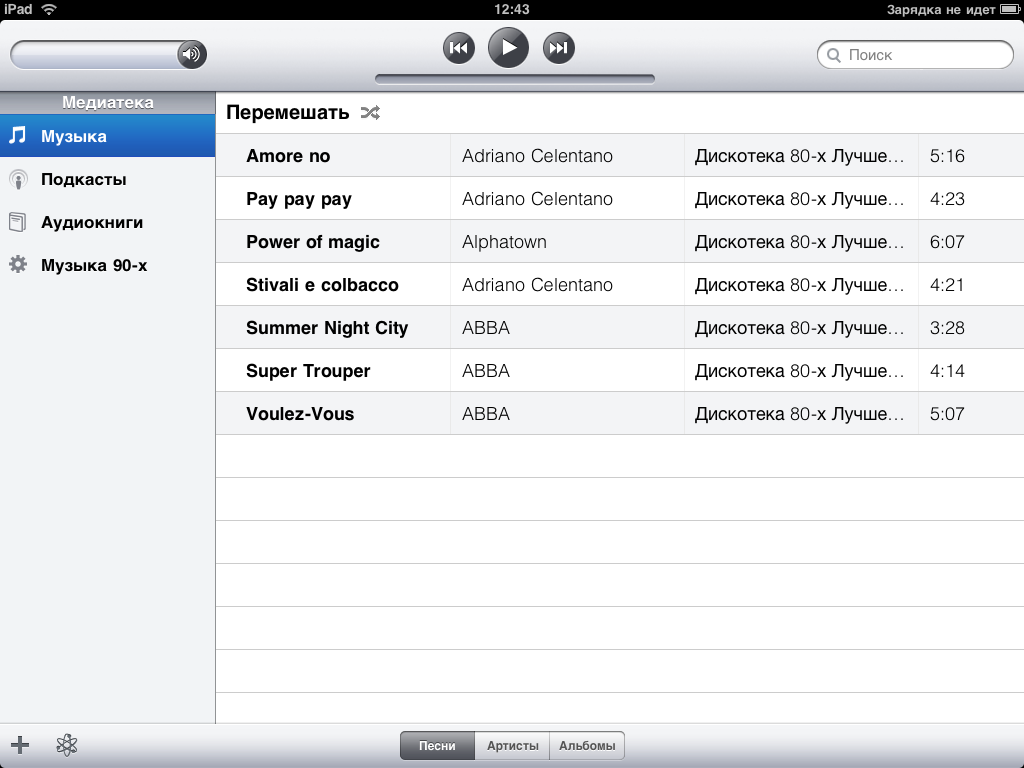This screenshot has height=768, width=1024.
Task: Click the audiobook icon
Action: click(18, 222)
